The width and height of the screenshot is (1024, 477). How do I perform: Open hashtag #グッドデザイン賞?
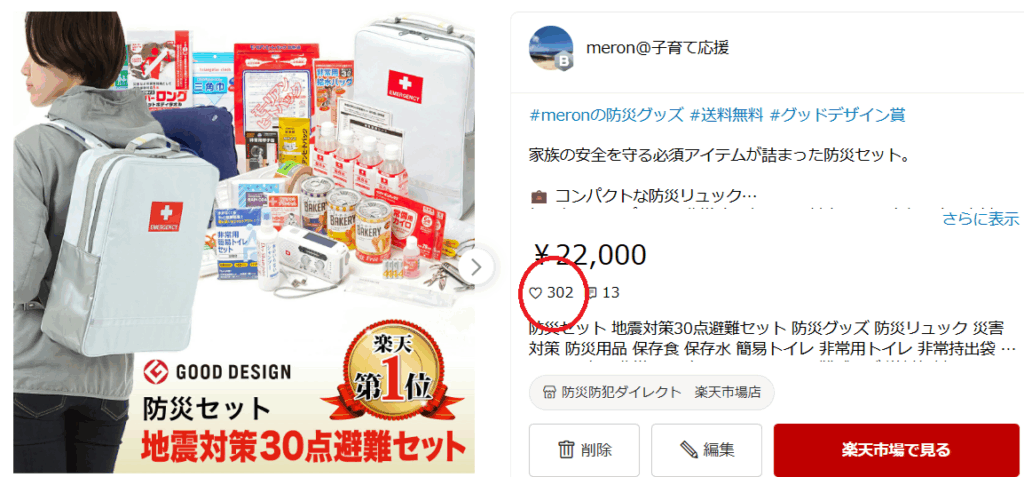(x=838, y=116)
